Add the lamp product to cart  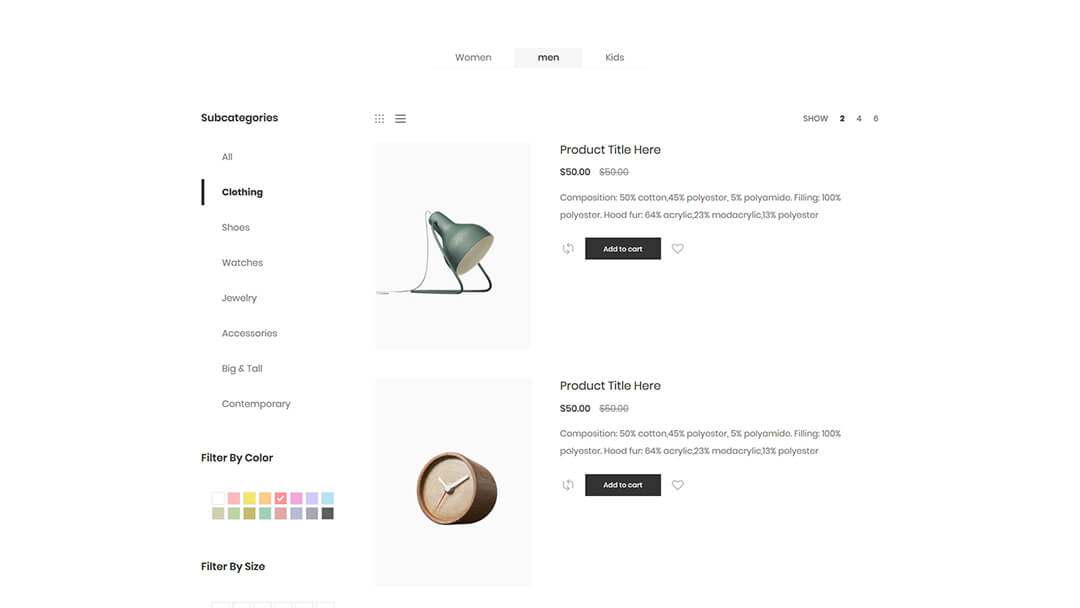coord(623,249)
